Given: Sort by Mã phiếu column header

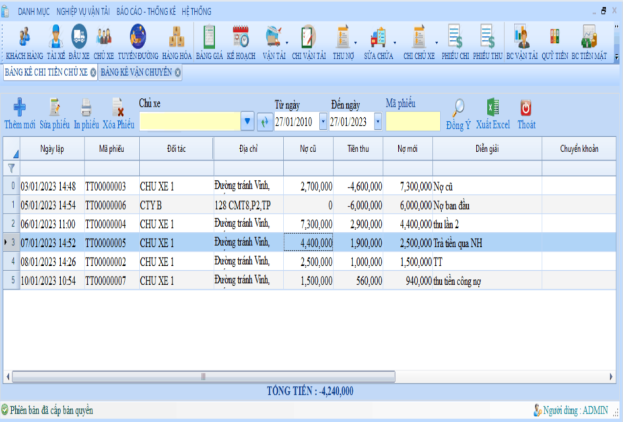Looking at the screenshot, I should 111,149.
